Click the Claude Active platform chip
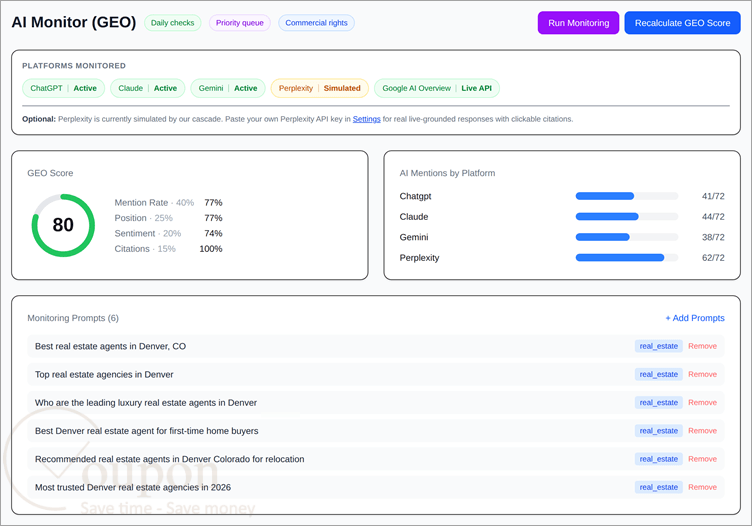This screenshot has height=526, width=752. pyautogui.click(x=147, y=88)
